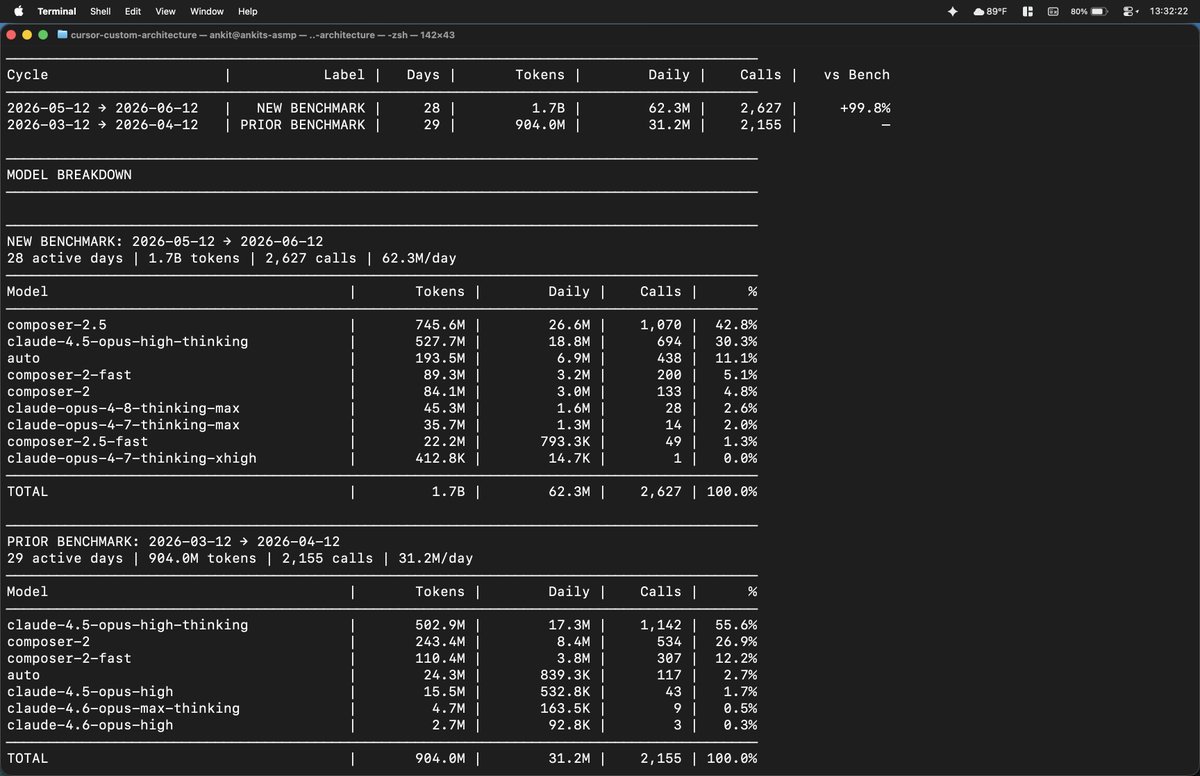Click the 412.8K tokens value

tap(440, 458)
